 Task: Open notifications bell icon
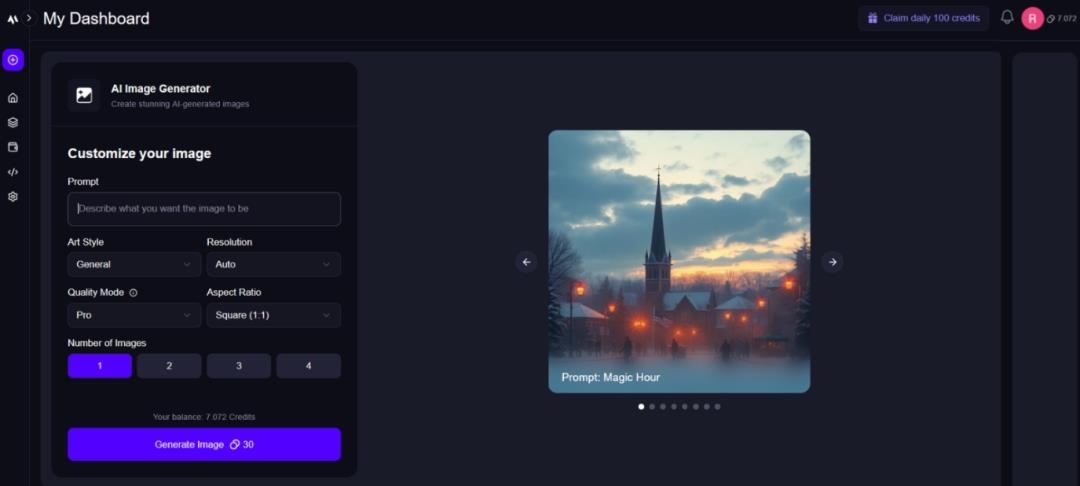(x=1007, y=18)
